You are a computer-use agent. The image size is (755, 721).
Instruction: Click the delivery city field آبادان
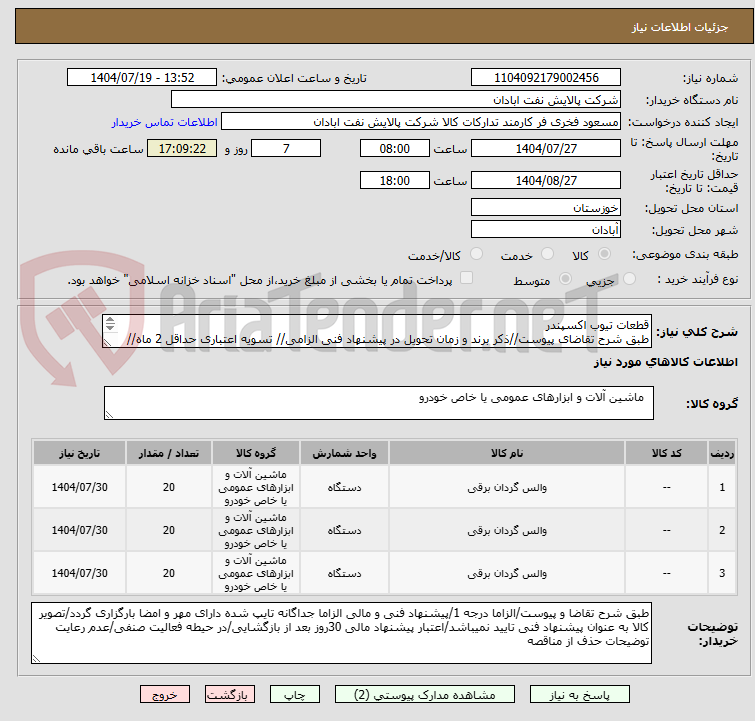(x=546, y=230)
